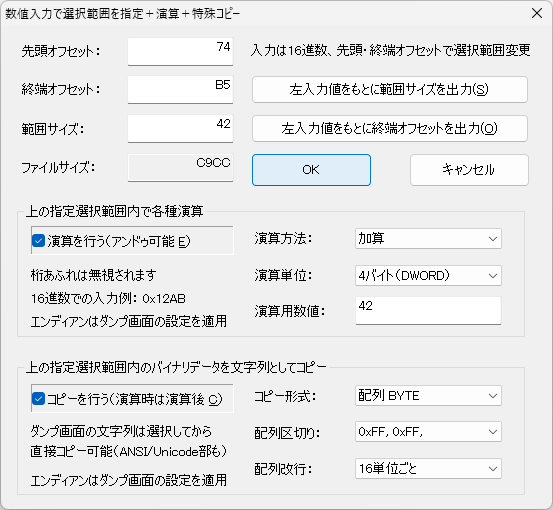This screenshot has width=553, height=510.
Task: Click the 先頭オフセット label
Action: 61,51
